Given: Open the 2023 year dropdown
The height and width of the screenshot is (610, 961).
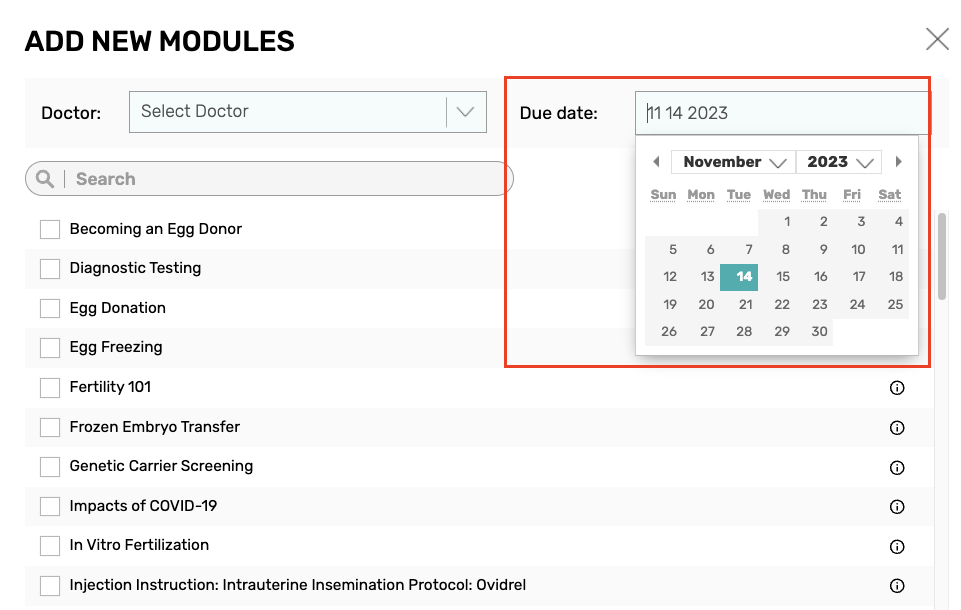Looking at the screenshot, I should coord(838,161).
